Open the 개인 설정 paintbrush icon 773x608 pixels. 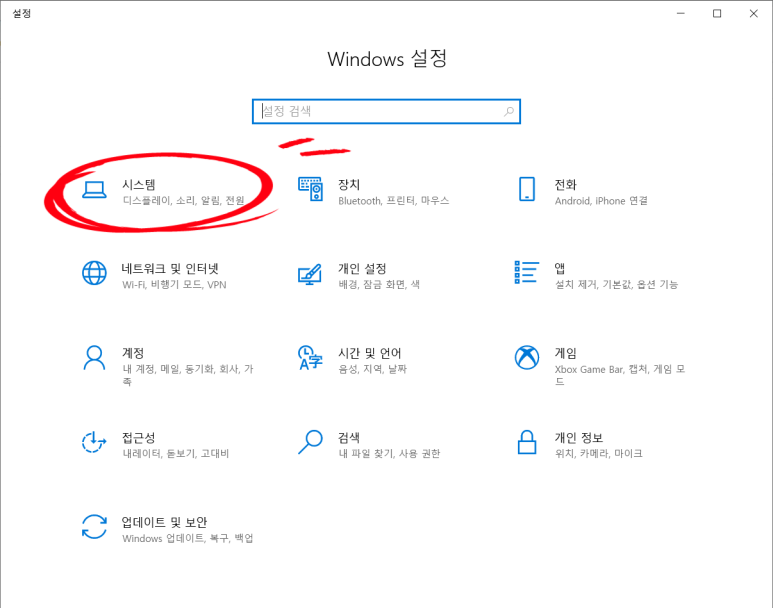click(x=310, y=274)
